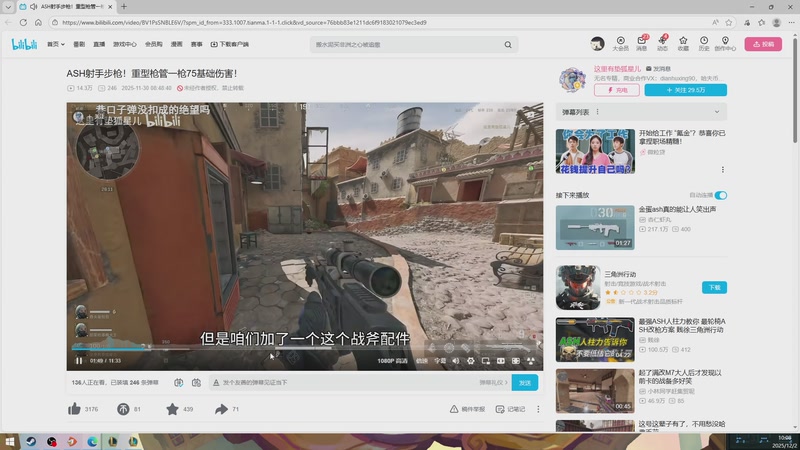Open the 1080P 高清 quality selector
This screenshot has width=800, height=450.
[x=392, y=361]
